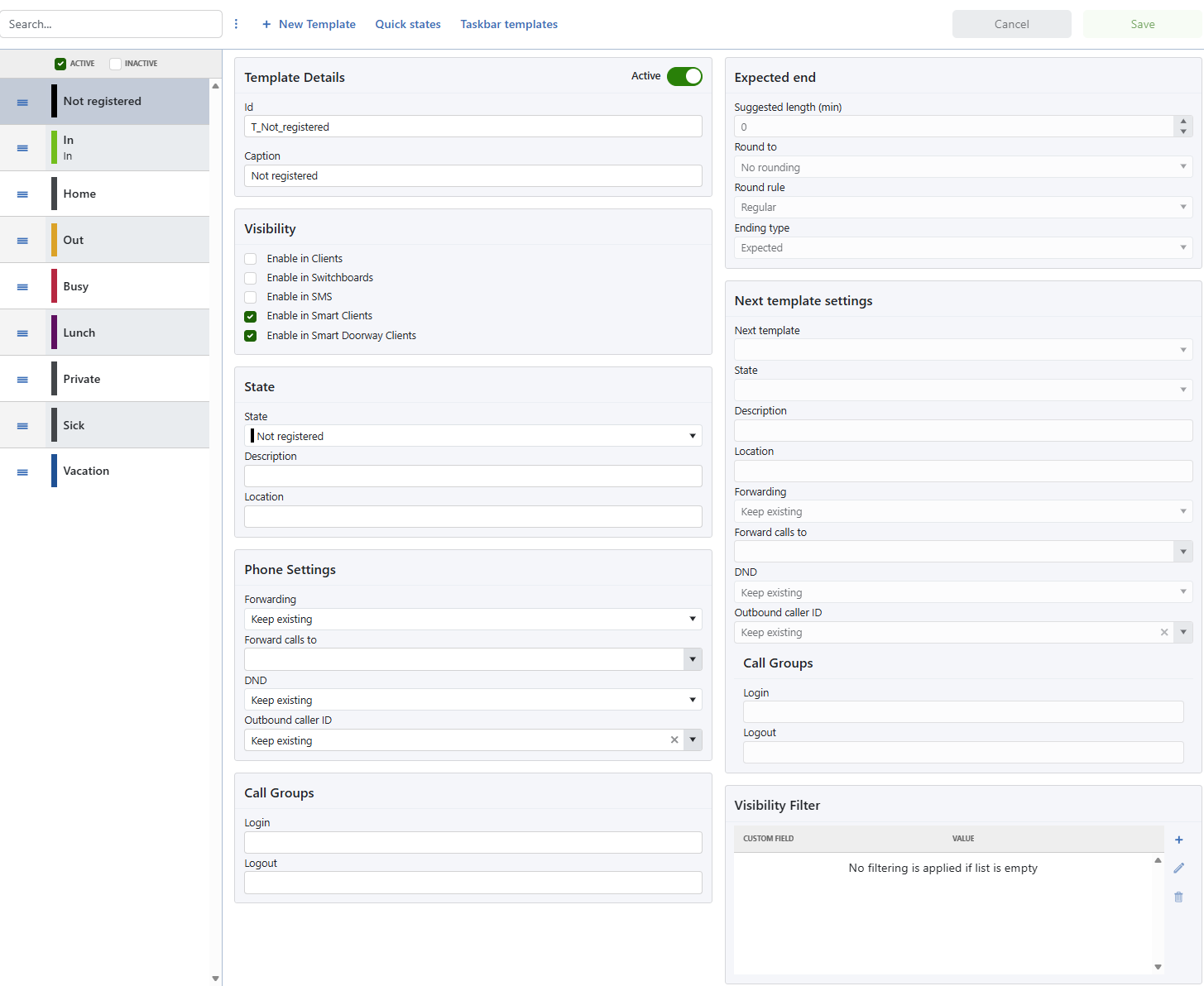The image size is (1204, 986).
Task: Open Quick states
Action: [x=408, y=24]
